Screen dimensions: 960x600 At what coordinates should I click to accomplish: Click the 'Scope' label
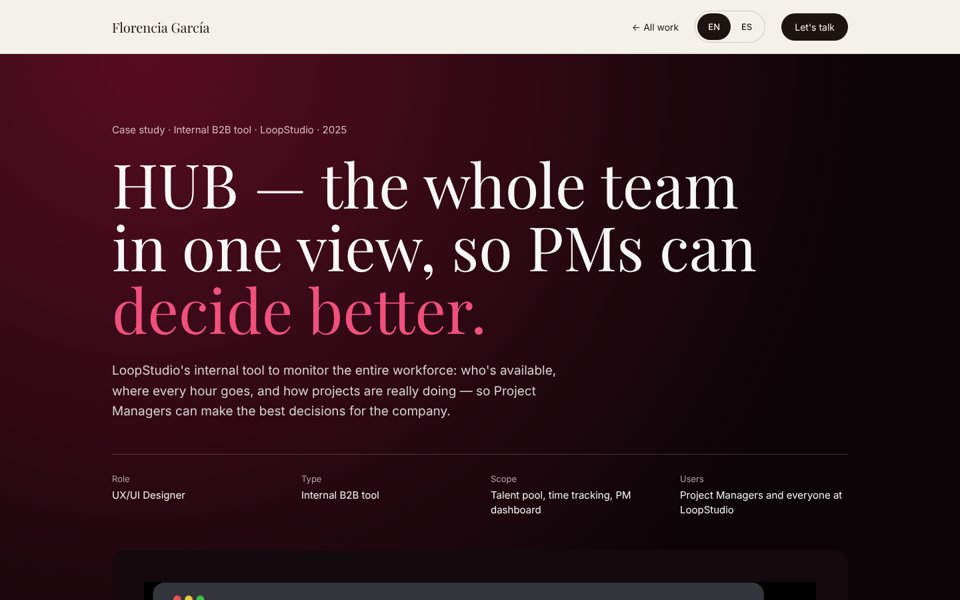point(503,479)
